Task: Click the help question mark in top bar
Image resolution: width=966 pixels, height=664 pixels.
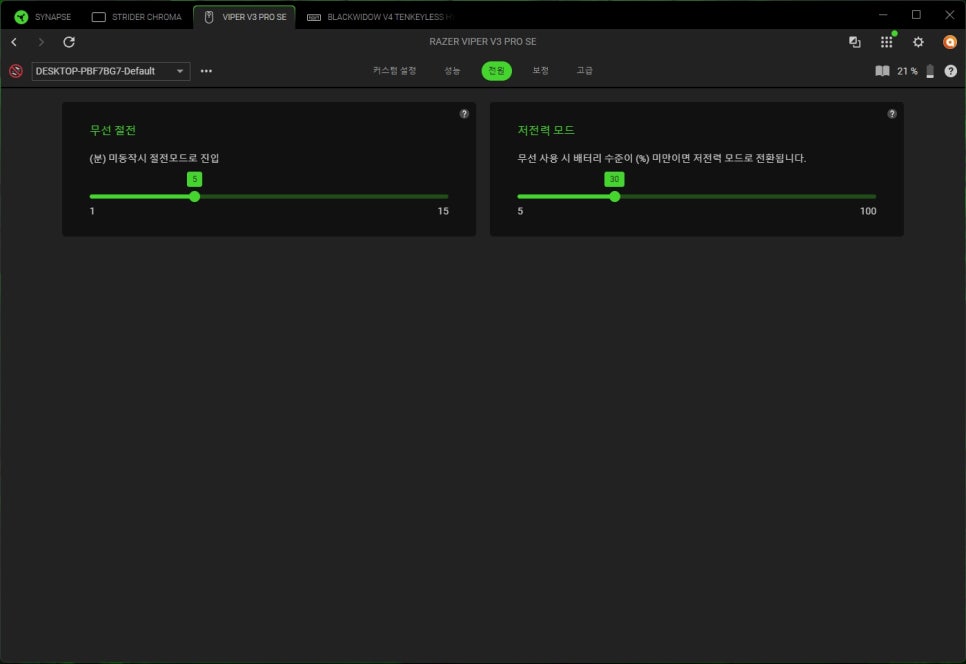Action: [950, 71]
